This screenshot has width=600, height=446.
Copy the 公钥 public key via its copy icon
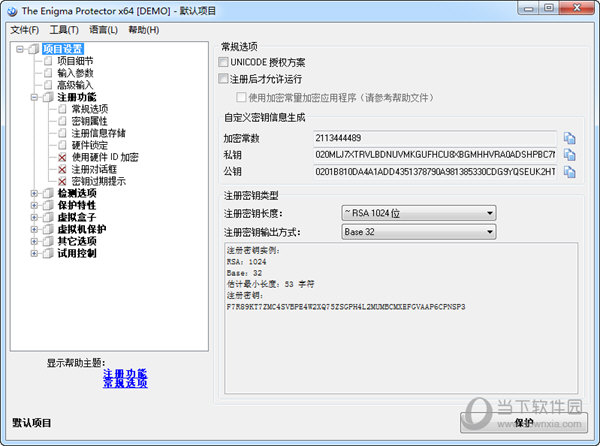569,172
